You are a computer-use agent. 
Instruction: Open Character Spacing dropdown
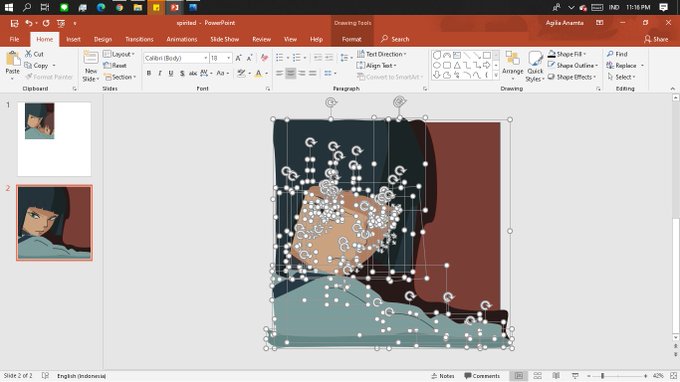(206, 73)
